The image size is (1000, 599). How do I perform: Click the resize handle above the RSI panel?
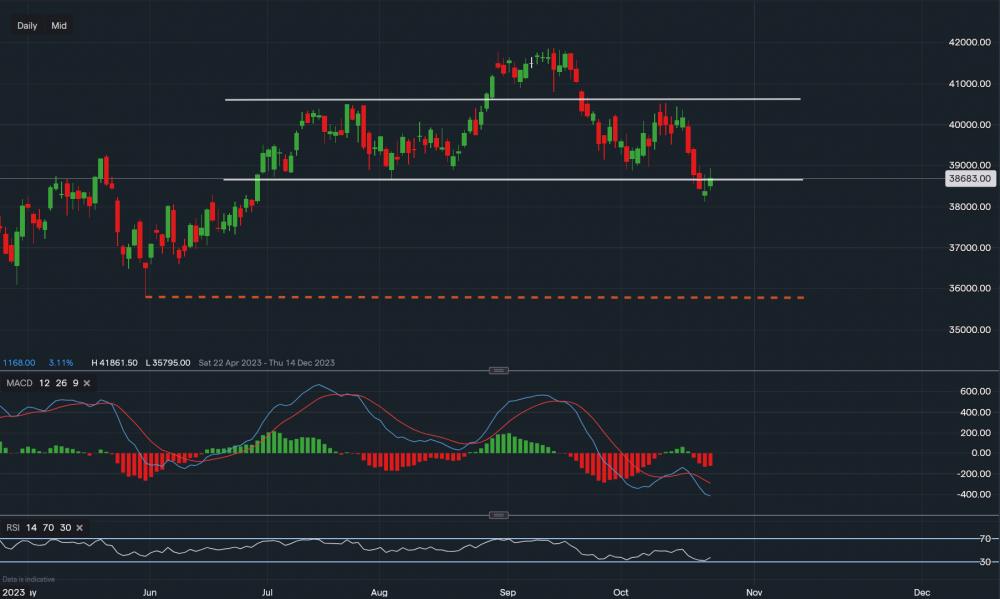point(497,515)
